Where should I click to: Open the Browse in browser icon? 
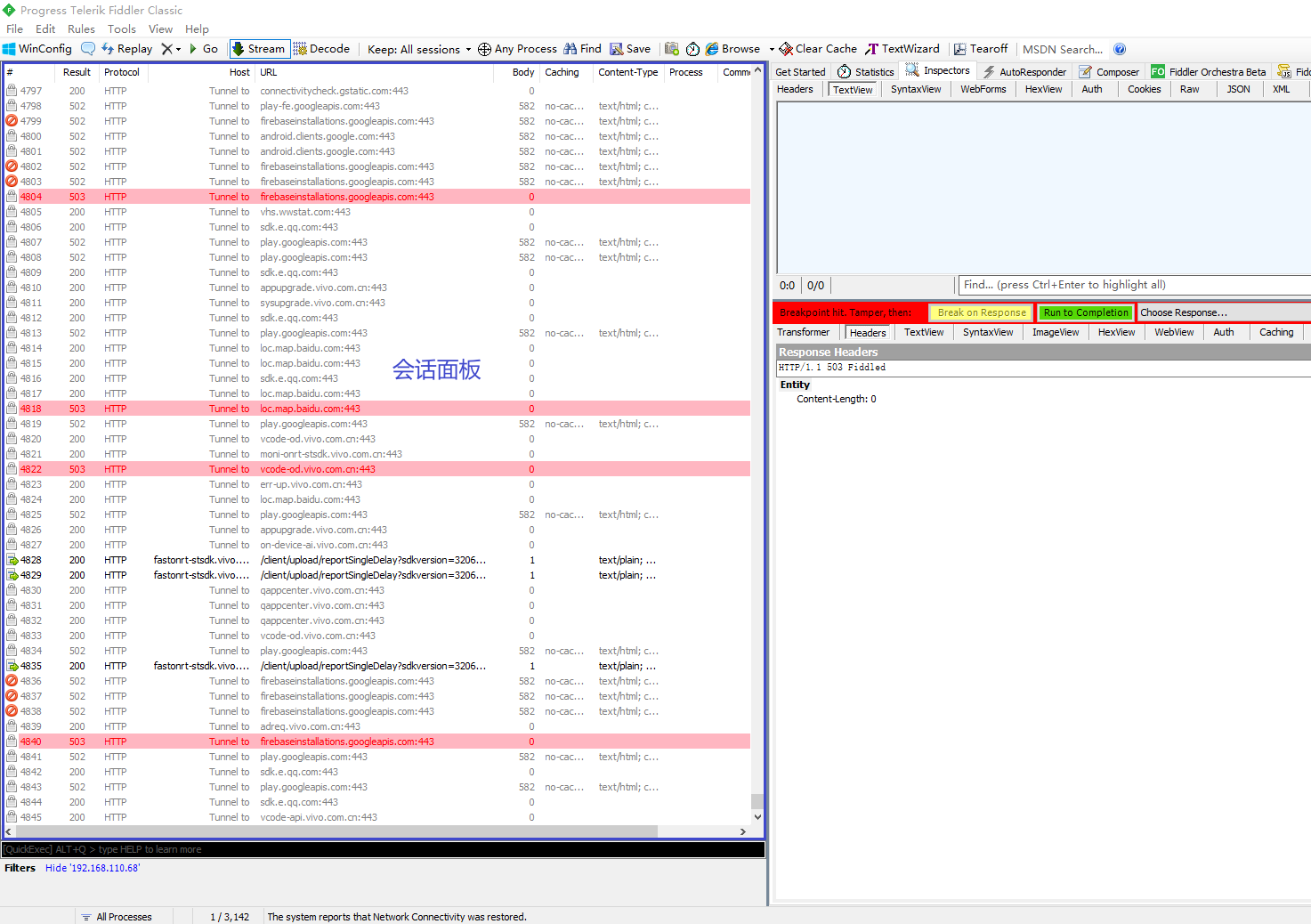pyautogui.click(x=732, y=49)
